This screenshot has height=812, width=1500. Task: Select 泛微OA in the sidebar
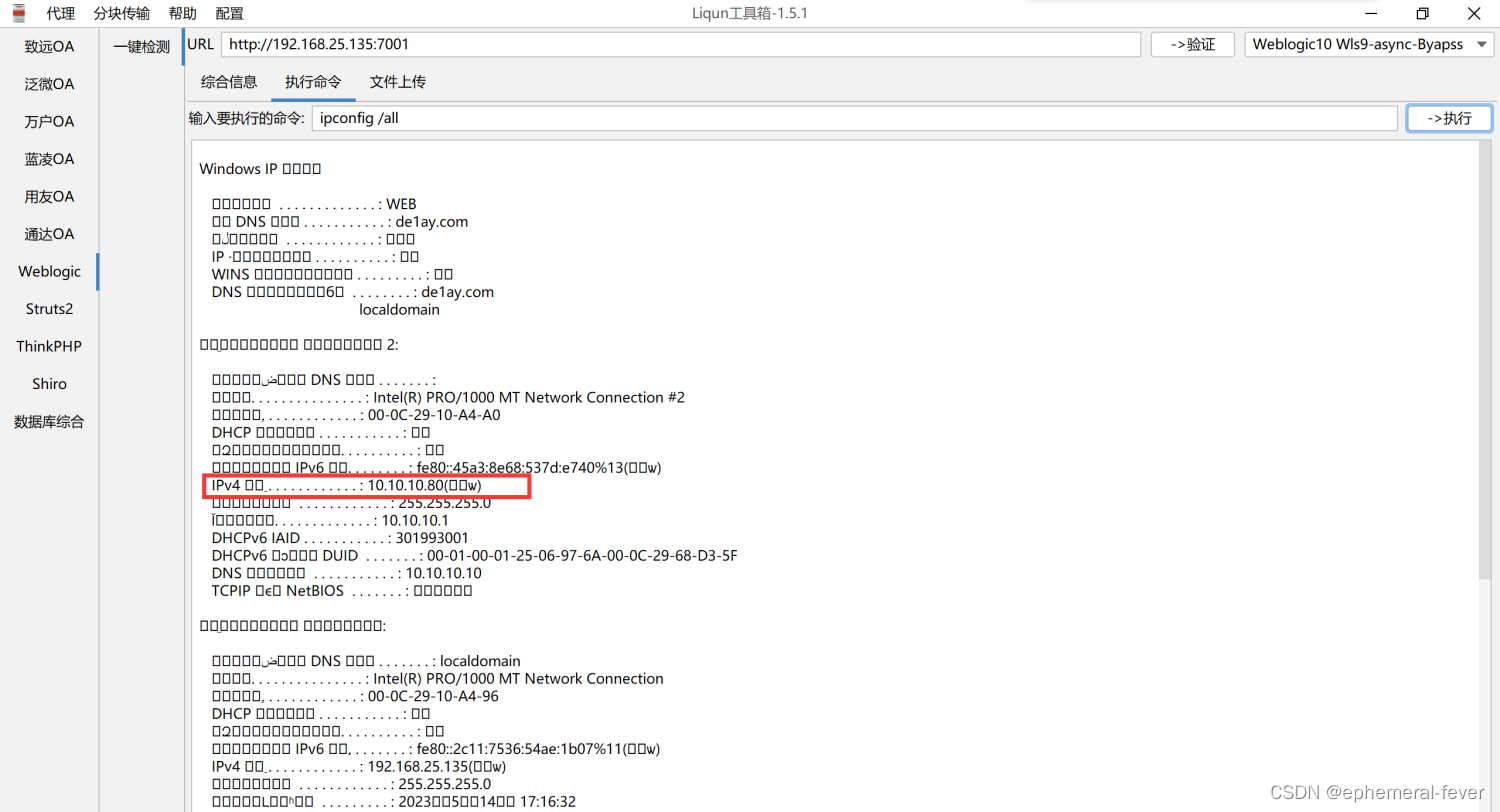coord(49,84)
